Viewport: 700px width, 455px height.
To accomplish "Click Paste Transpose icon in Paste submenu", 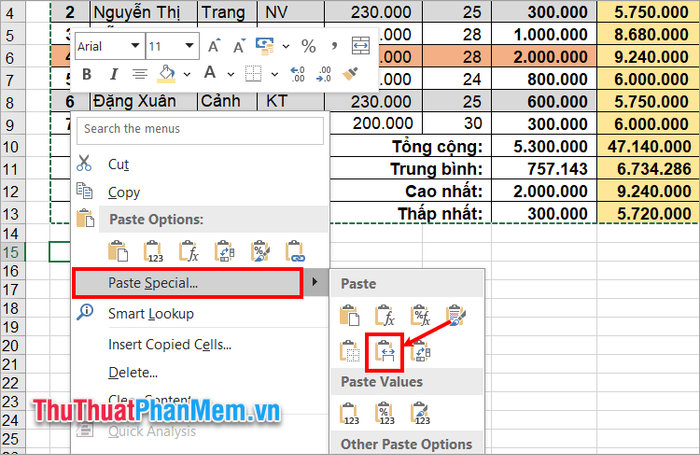I will [420, 351].
